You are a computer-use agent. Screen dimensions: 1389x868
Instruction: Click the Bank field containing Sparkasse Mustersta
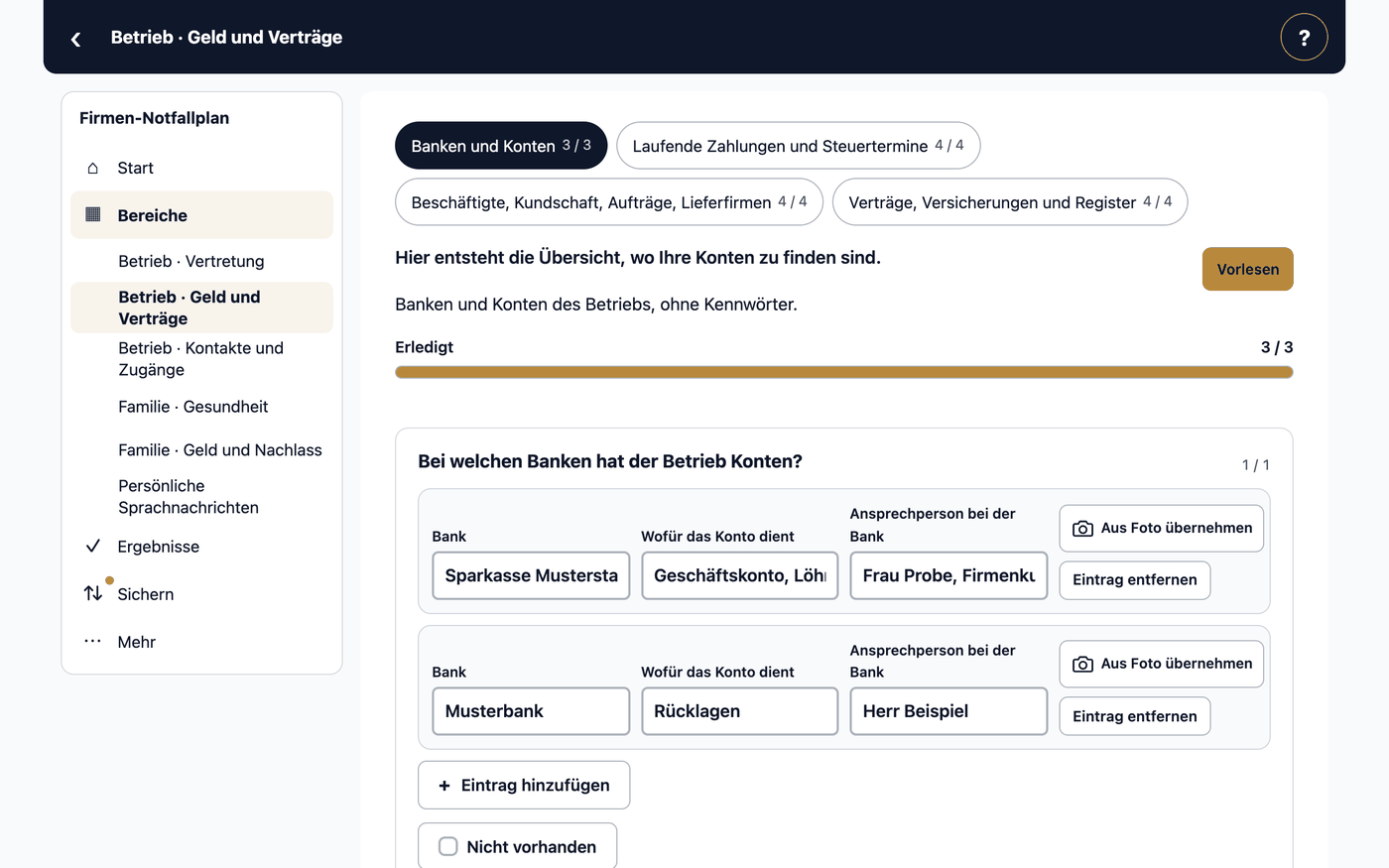pos(531,575)
